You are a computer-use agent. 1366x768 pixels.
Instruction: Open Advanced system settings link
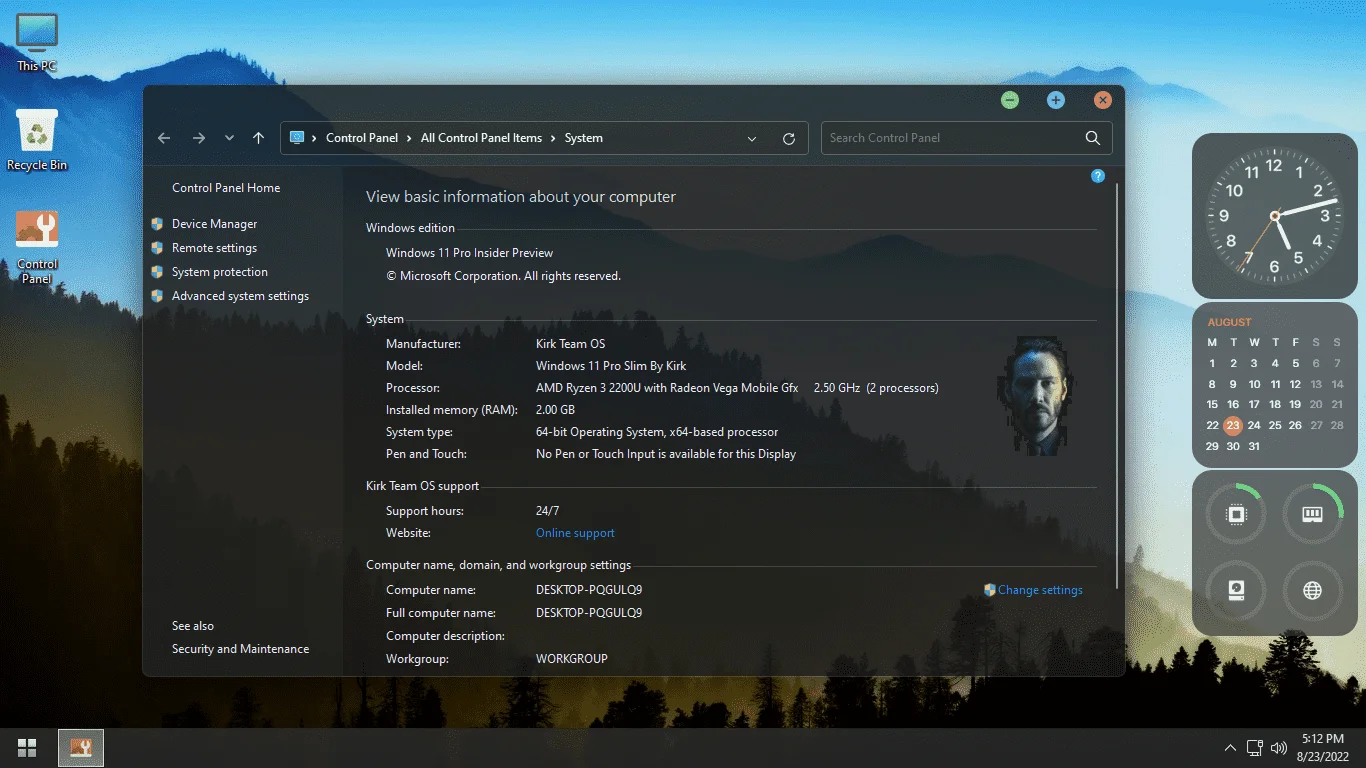pyautogui.click(x=240, y=296)
